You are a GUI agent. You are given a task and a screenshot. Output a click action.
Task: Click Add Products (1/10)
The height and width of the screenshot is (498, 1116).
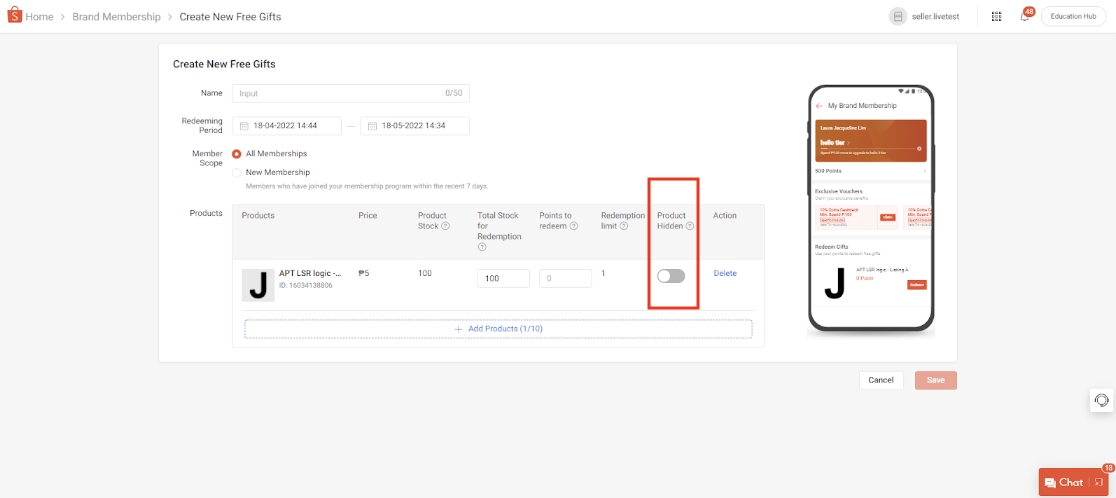pos(498,329)
